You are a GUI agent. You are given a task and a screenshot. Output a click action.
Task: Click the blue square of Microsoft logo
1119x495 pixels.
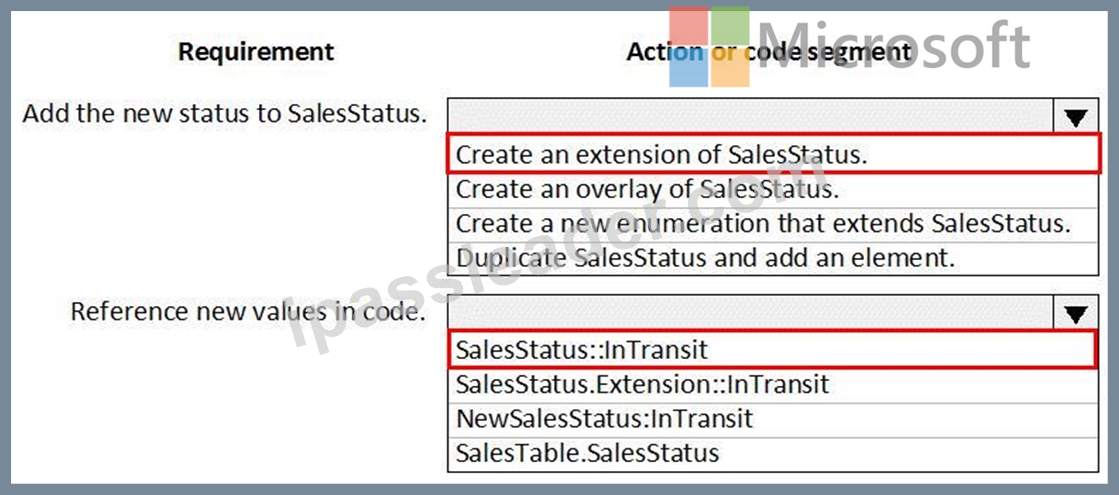[x=689, y=68]
